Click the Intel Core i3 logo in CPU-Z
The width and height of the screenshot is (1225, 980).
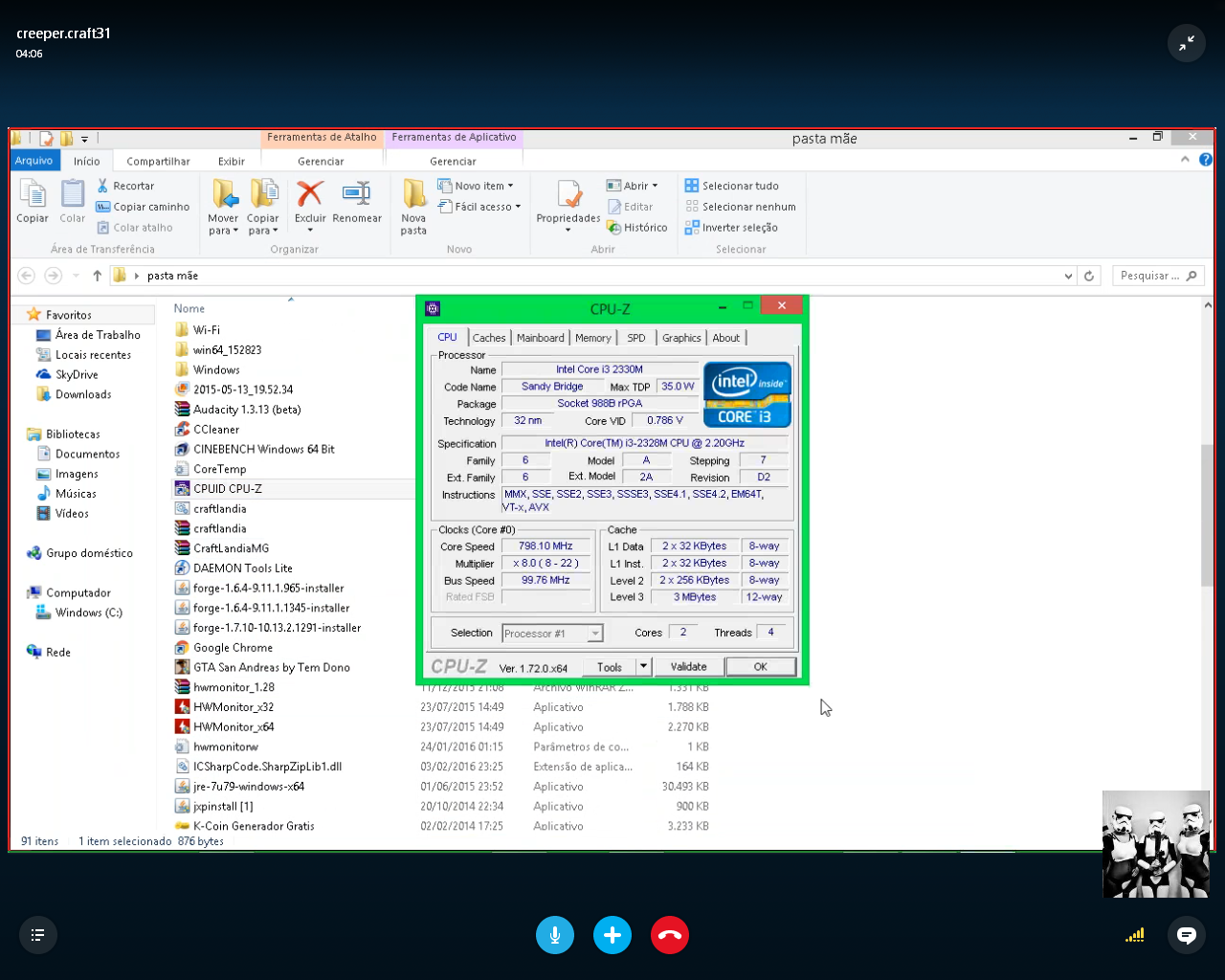pyautogui.click(x=746, y=394)
